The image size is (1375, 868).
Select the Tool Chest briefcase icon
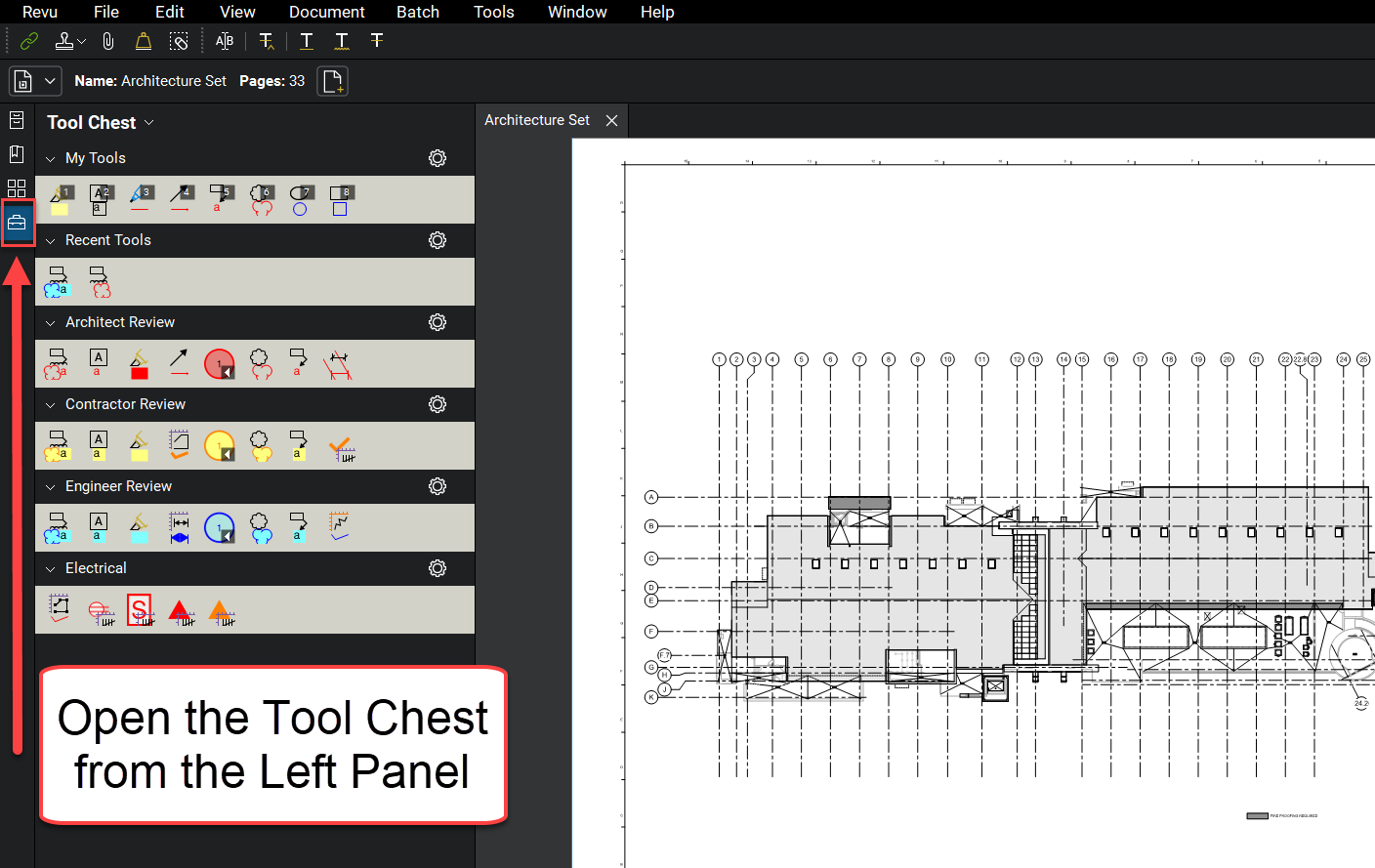pyautogui.click(x=18, y=222)
